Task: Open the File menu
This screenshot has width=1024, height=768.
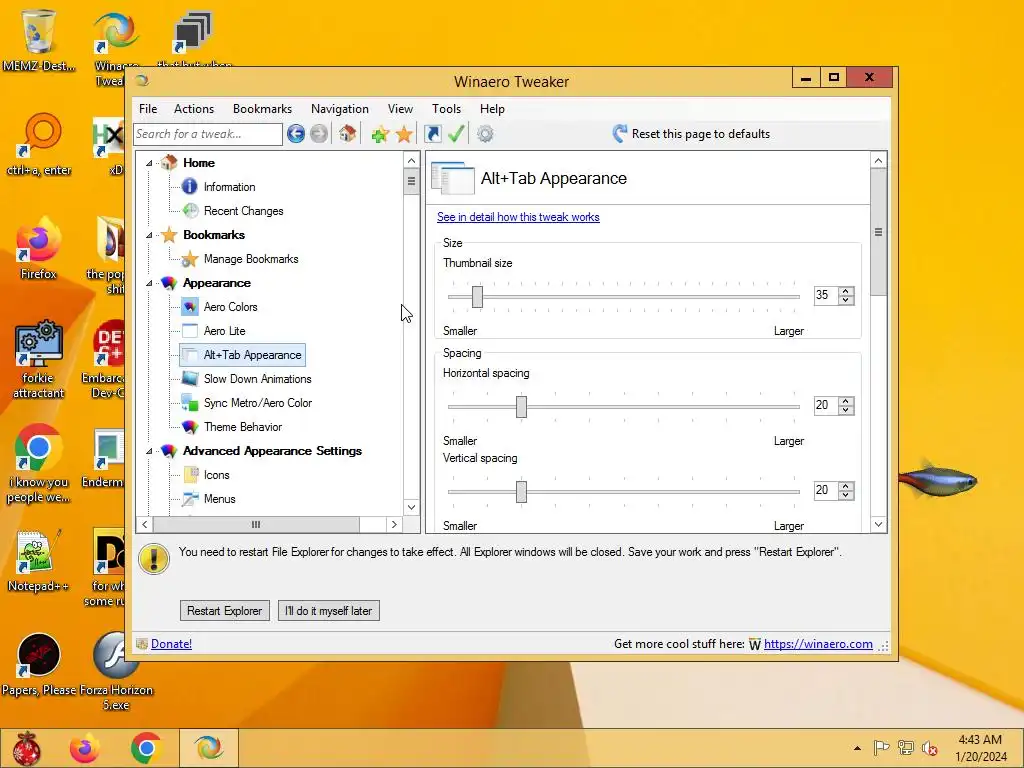Action: (148, 109)
